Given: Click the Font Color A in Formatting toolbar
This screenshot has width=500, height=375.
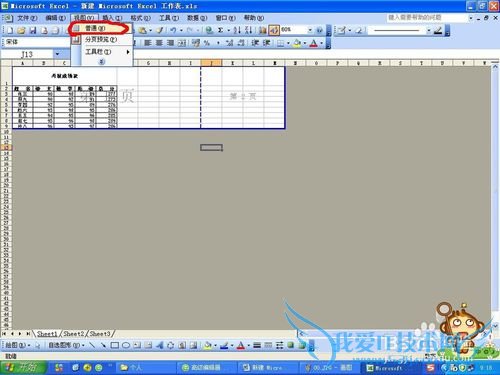Looking at the screenshot, I should (313, 43).
